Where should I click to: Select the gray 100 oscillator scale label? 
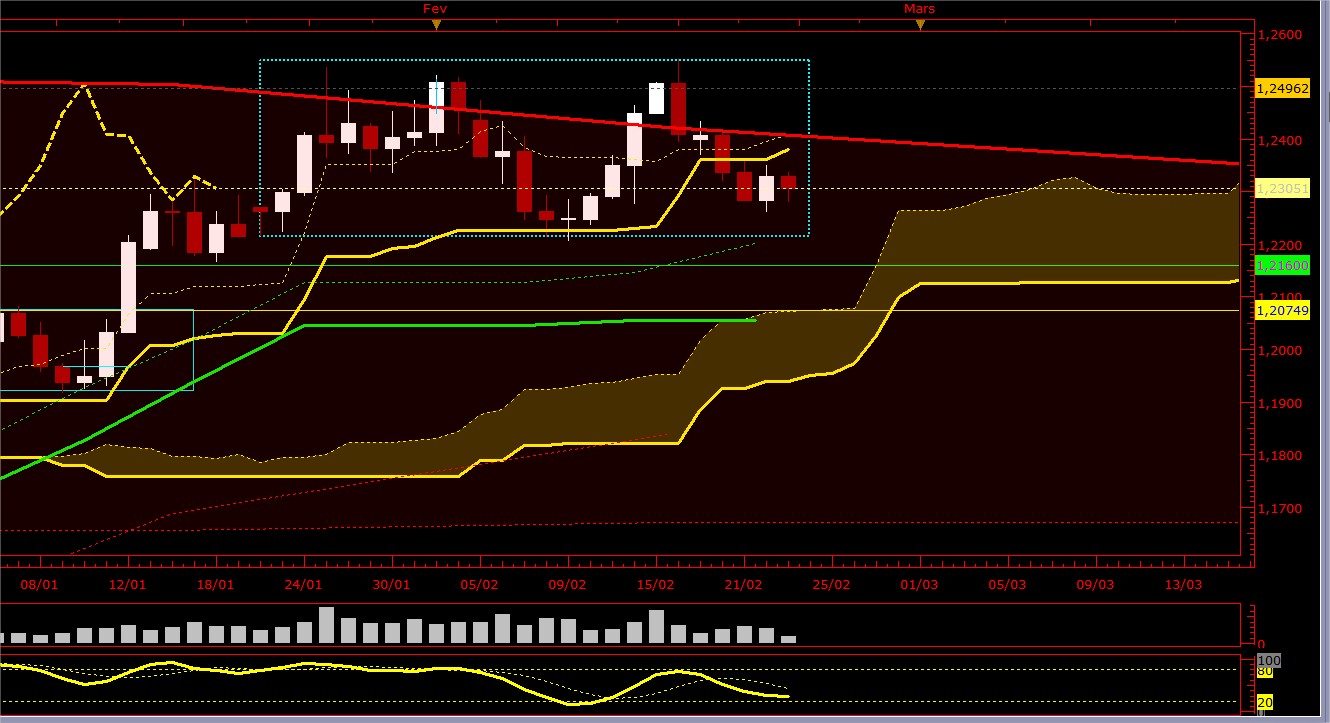pyautogui.click(x=1269, y=661)
